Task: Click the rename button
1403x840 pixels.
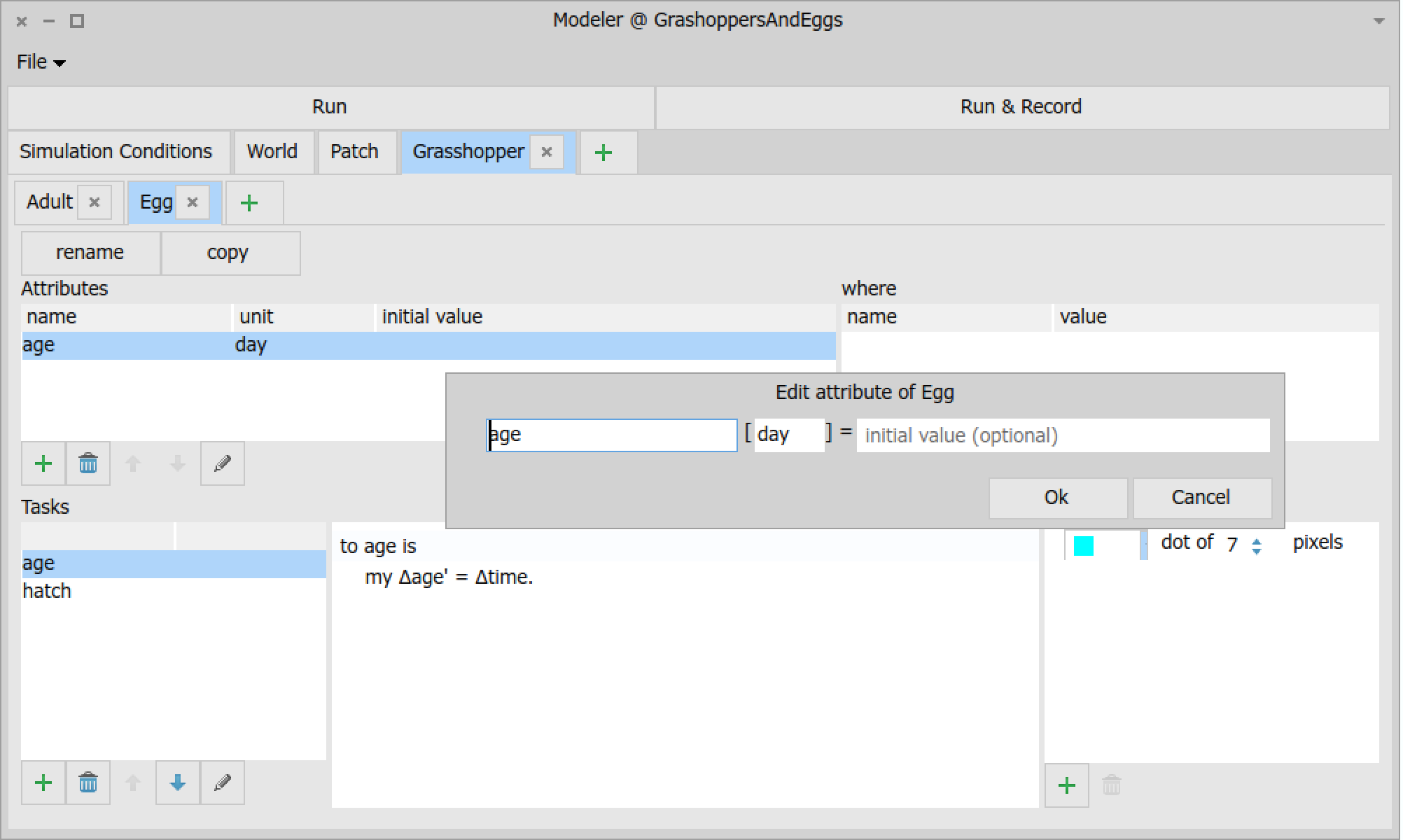Action: (x=90, y=253)
